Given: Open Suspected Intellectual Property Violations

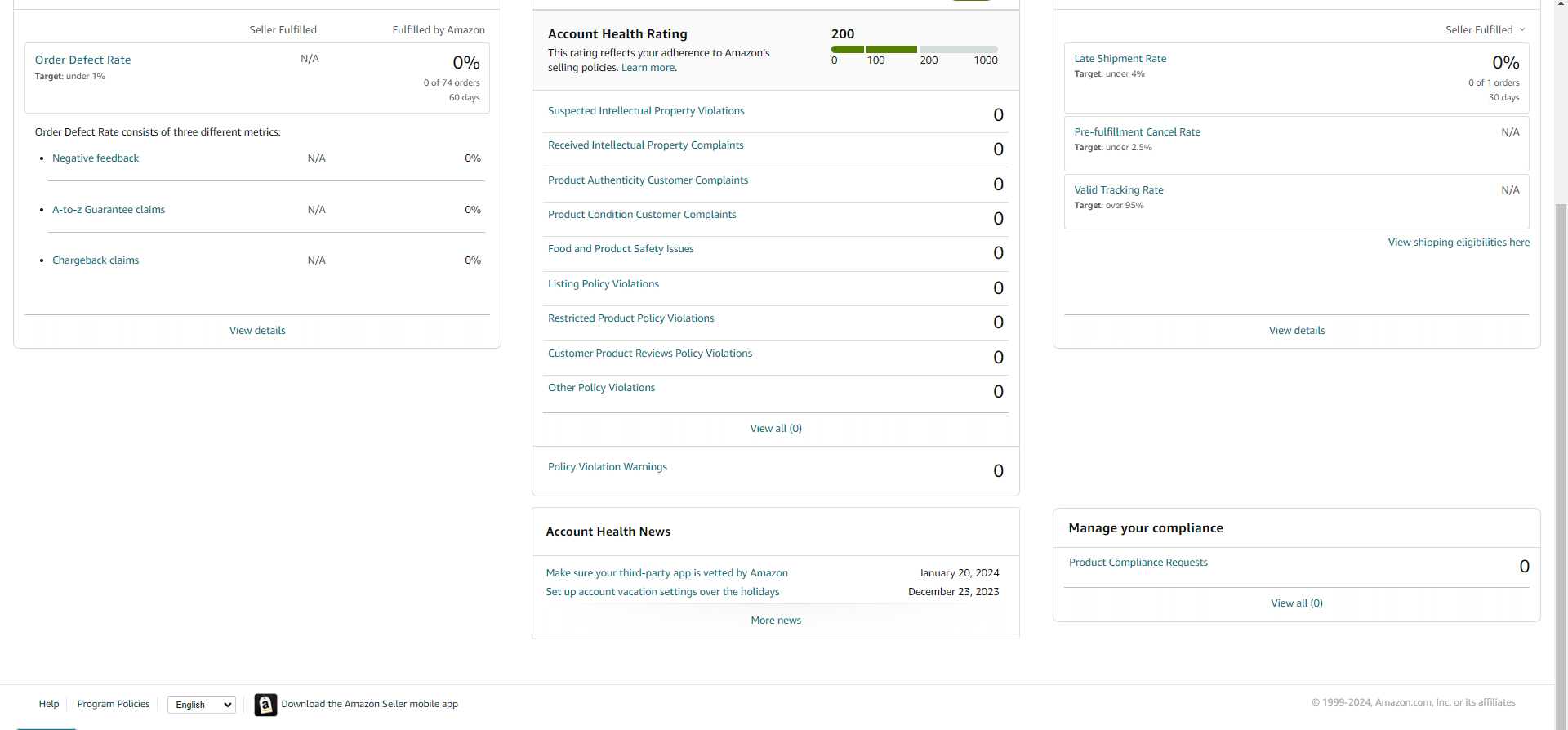Looking at the screenshot, I should tap(646, 111).
